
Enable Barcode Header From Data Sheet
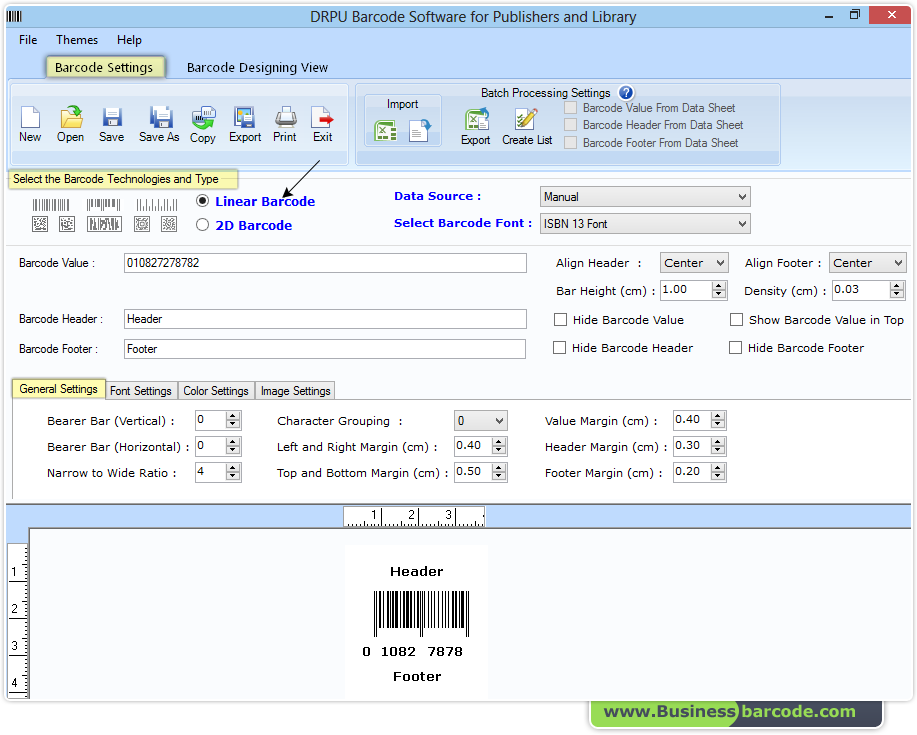570,125
